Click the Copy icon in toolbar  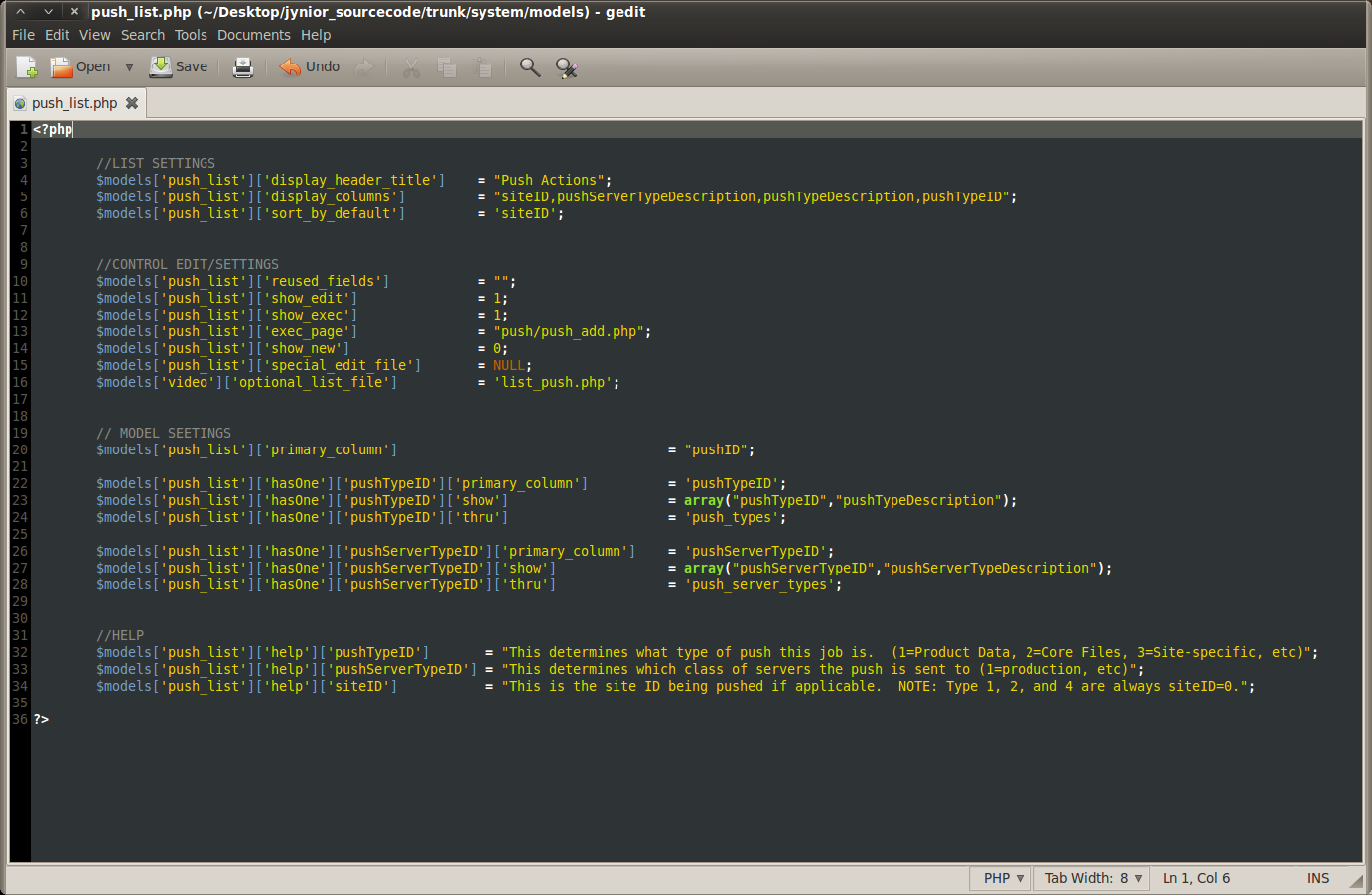point(447,67)
